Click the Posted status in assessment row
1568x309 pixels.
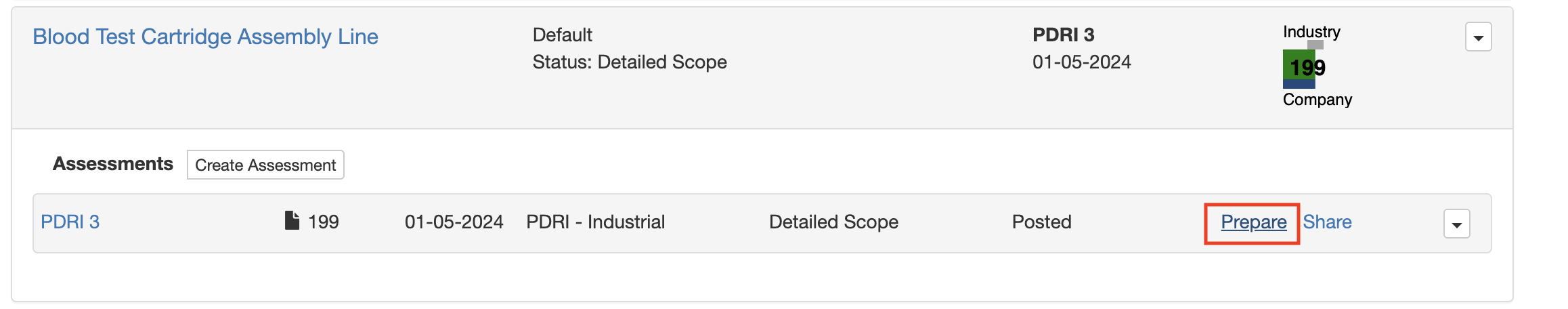(1041, 222)
